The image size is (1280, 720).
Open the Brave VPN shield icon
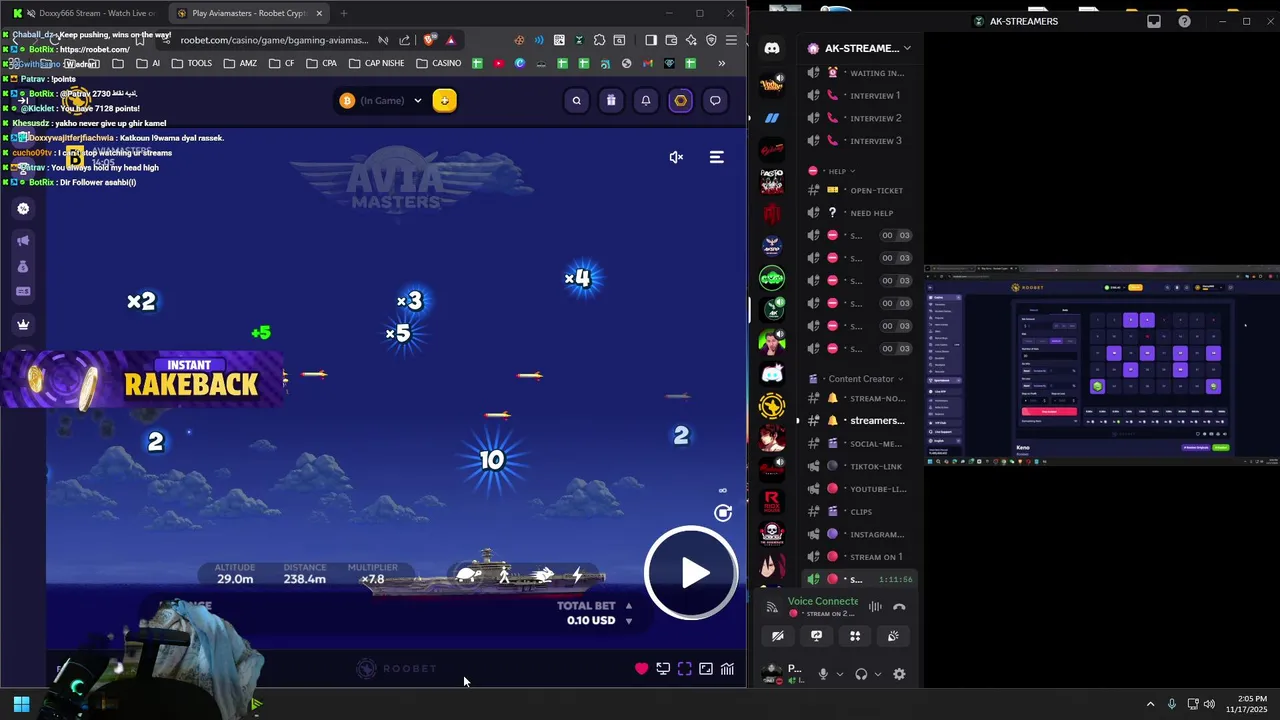click(x=711, y=40)
